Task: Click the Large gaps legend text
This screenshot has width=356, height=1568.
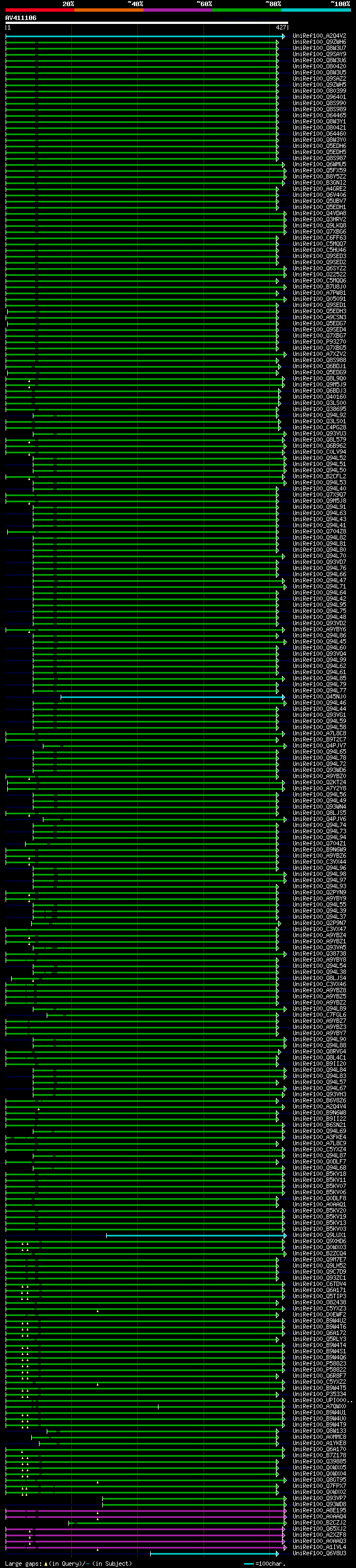Action: pos(68,1563)
